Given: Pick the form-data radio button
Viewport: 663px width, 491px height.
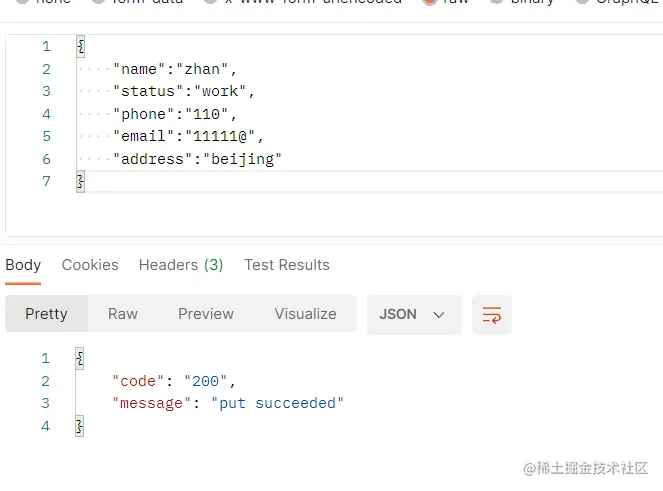Looking at the screenshot, I should [x=98, y=2].
